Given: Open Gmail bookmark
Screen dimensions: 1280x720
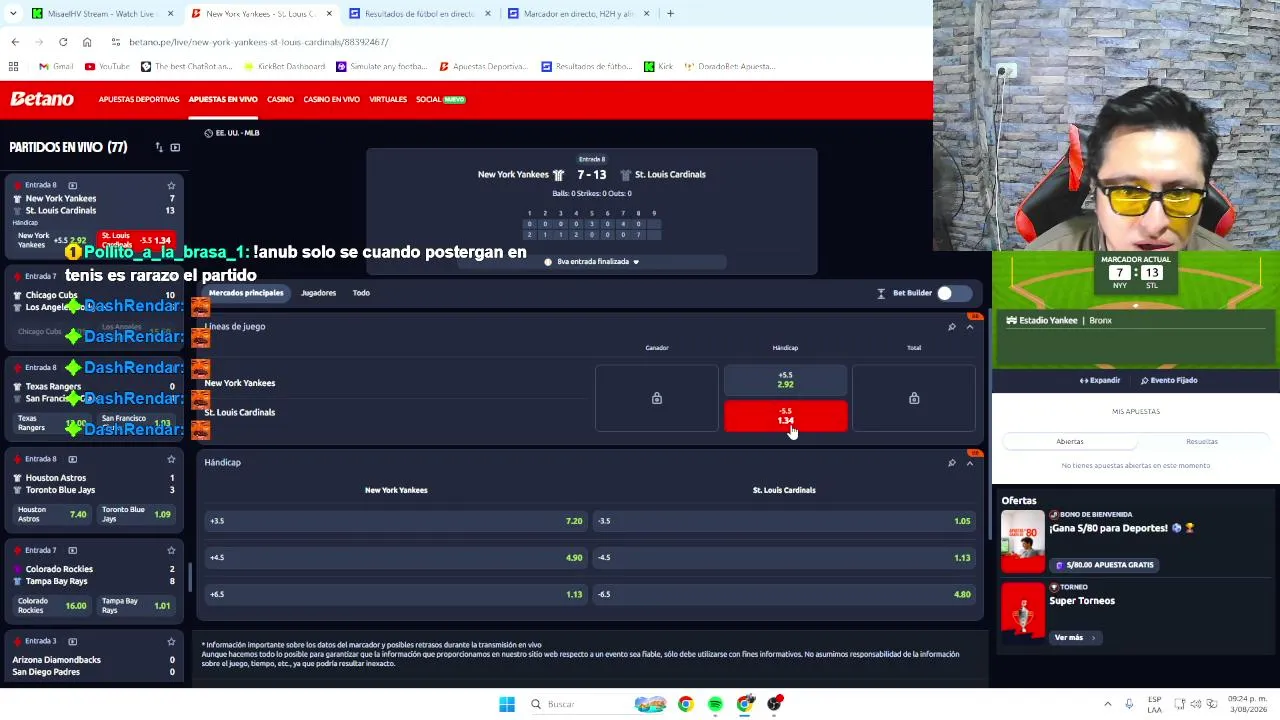Looking at the screenshot, I should [x=56, y=66].
